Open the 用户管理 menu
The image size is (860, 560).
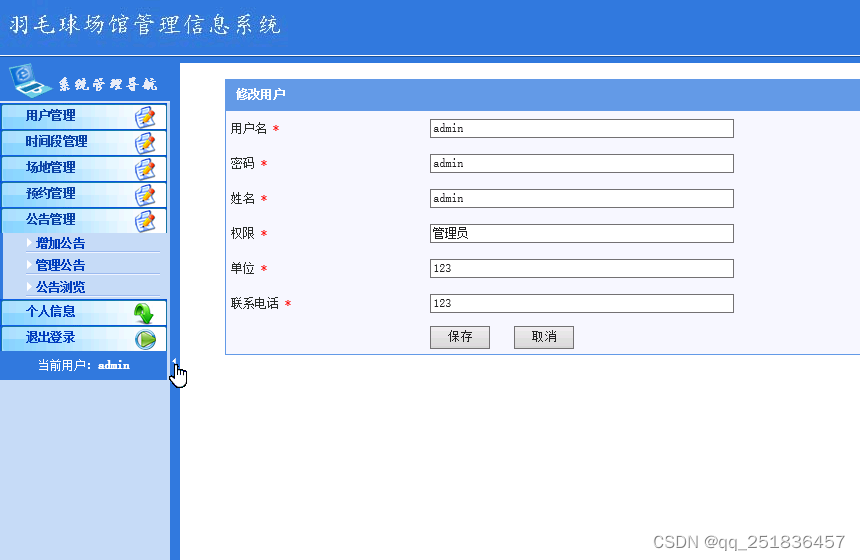(84, 116)
